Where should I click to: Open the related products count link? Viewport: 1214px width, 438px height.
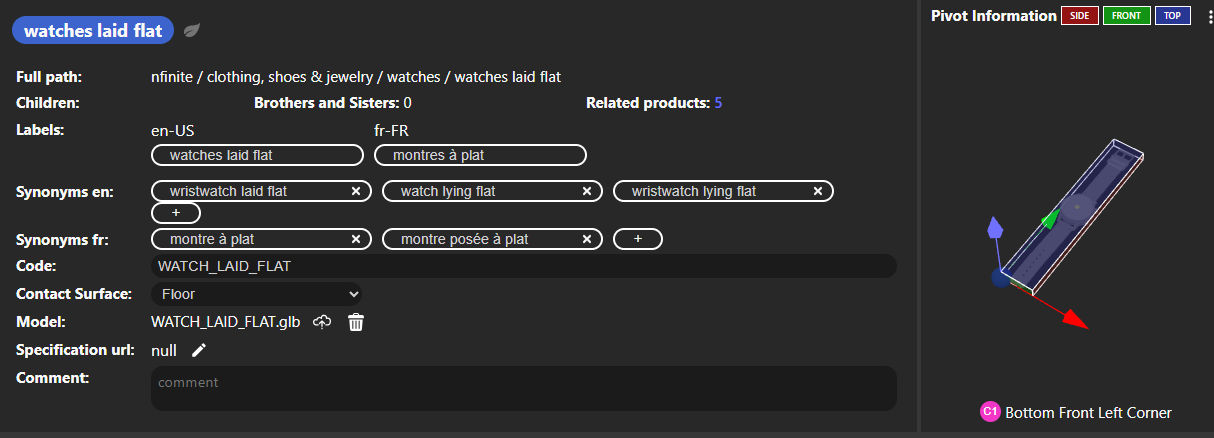[718, 103]
